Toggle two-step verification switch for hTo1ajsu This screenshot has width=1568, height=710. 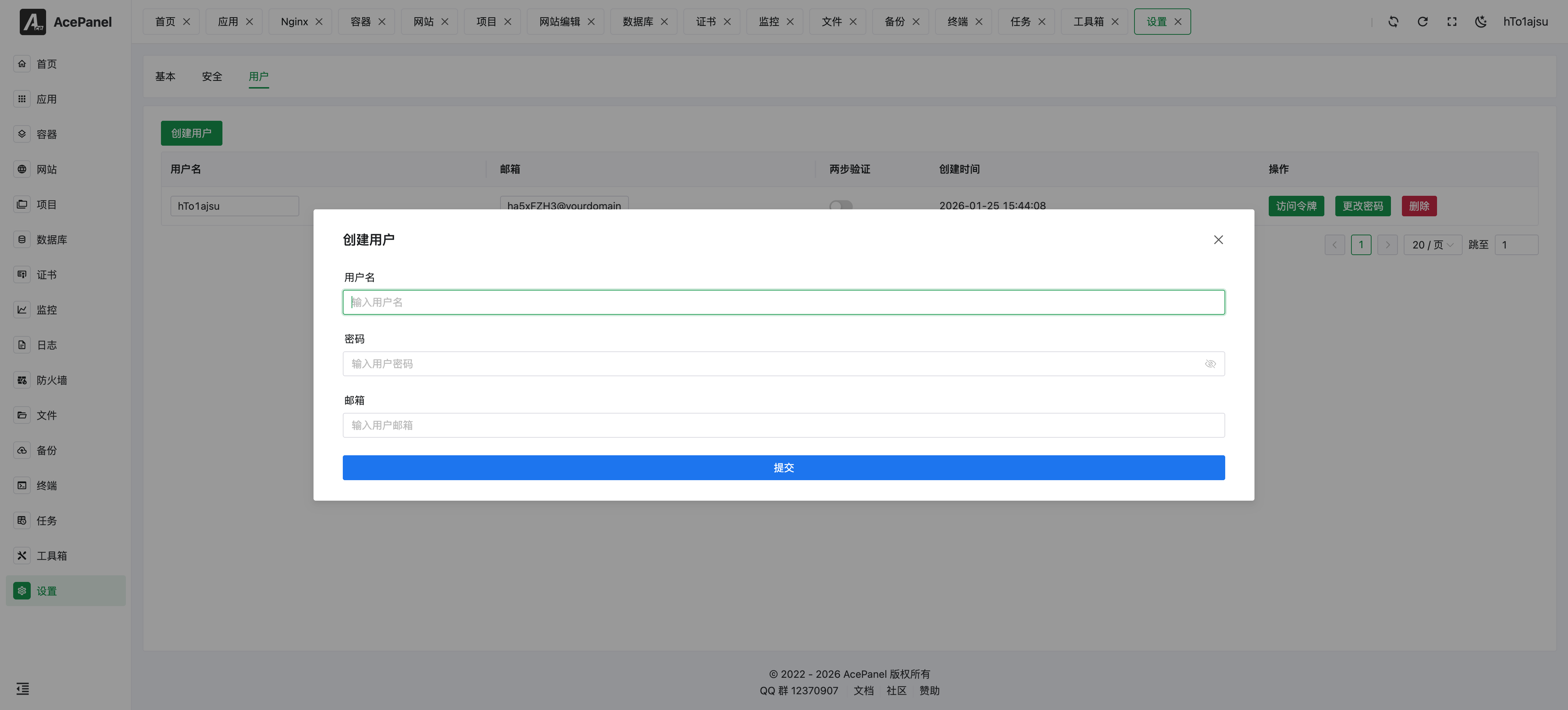pos(841,205)
